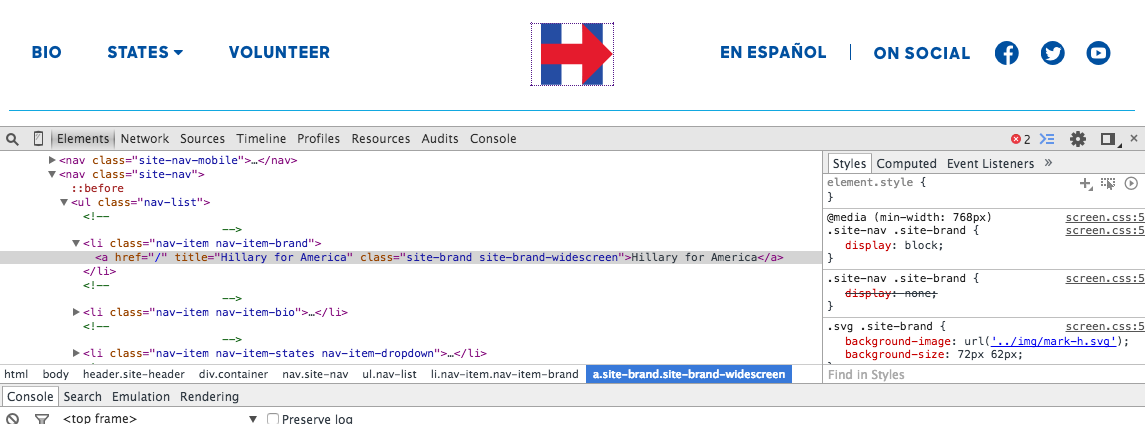Click the Twitter social icon
The height and width of the screenshot is (424, 1145).
(x=1052, y=53)
